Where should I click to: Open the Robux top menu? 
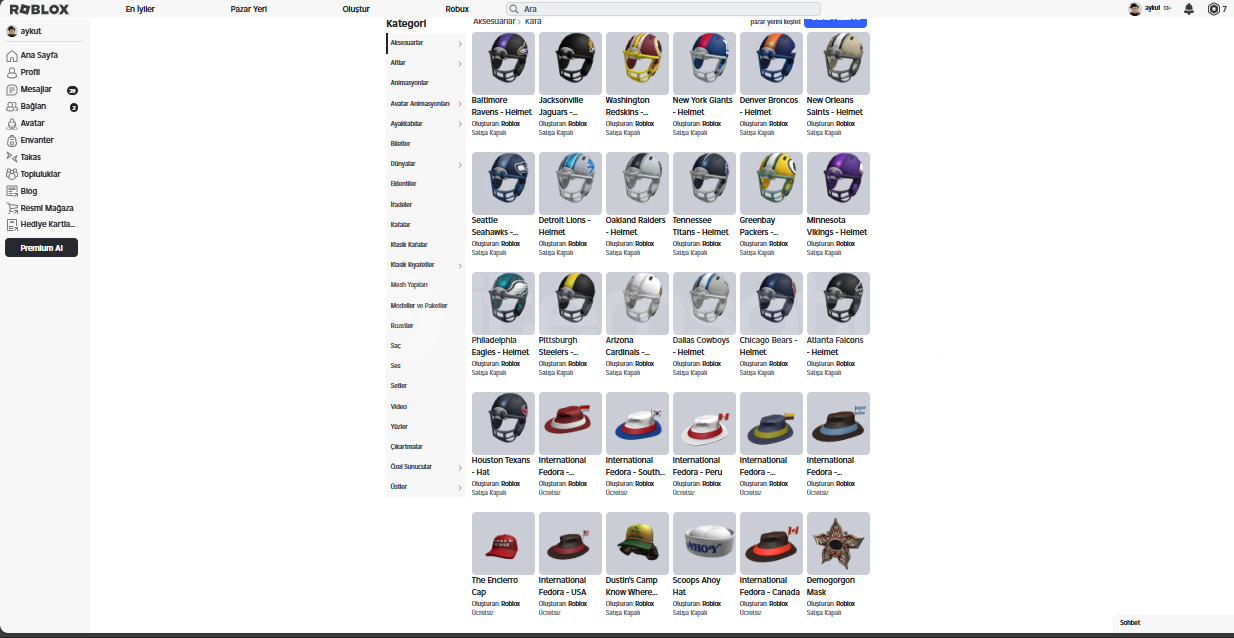coord(457,9)
